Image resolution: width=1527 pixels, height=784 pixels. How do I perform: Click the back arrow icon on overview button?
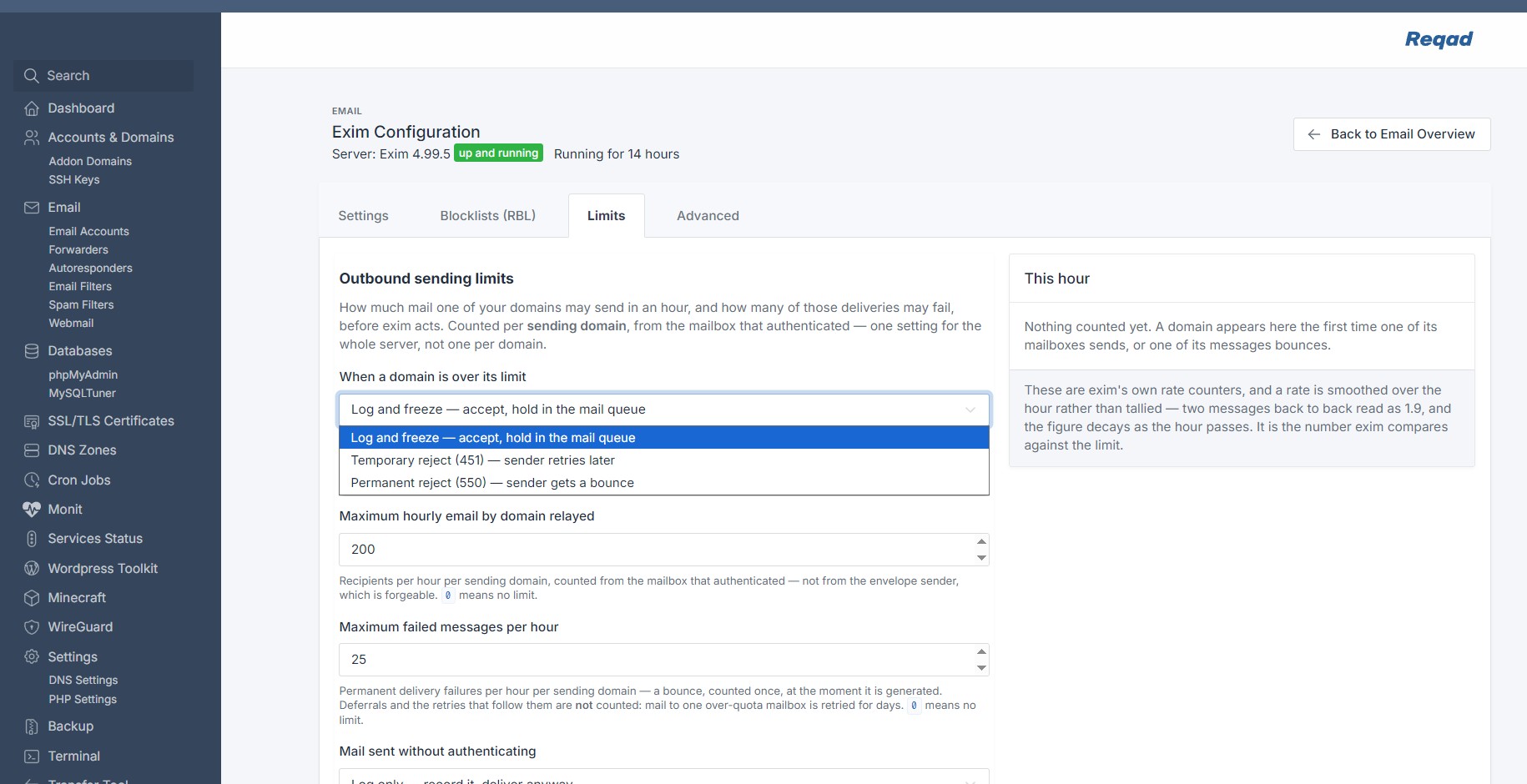click(x=1314, y=134)
